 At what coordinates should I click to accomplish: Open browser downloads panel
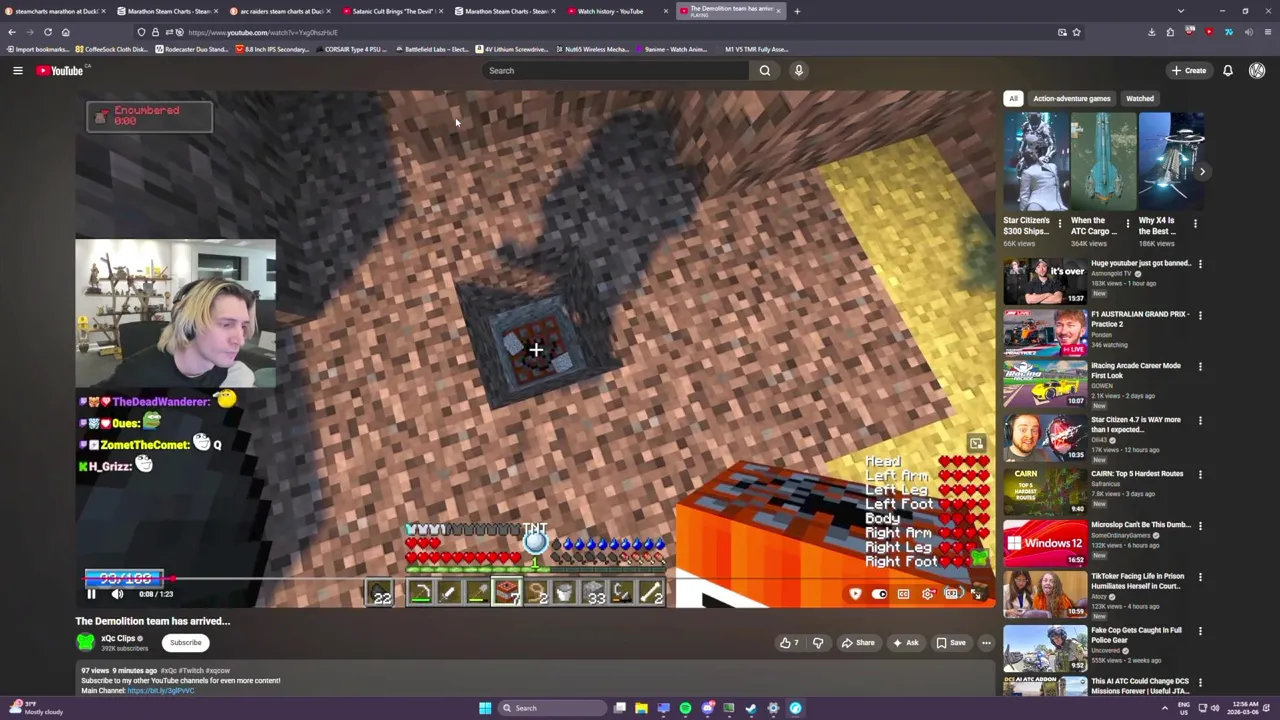coord(1152,32)
